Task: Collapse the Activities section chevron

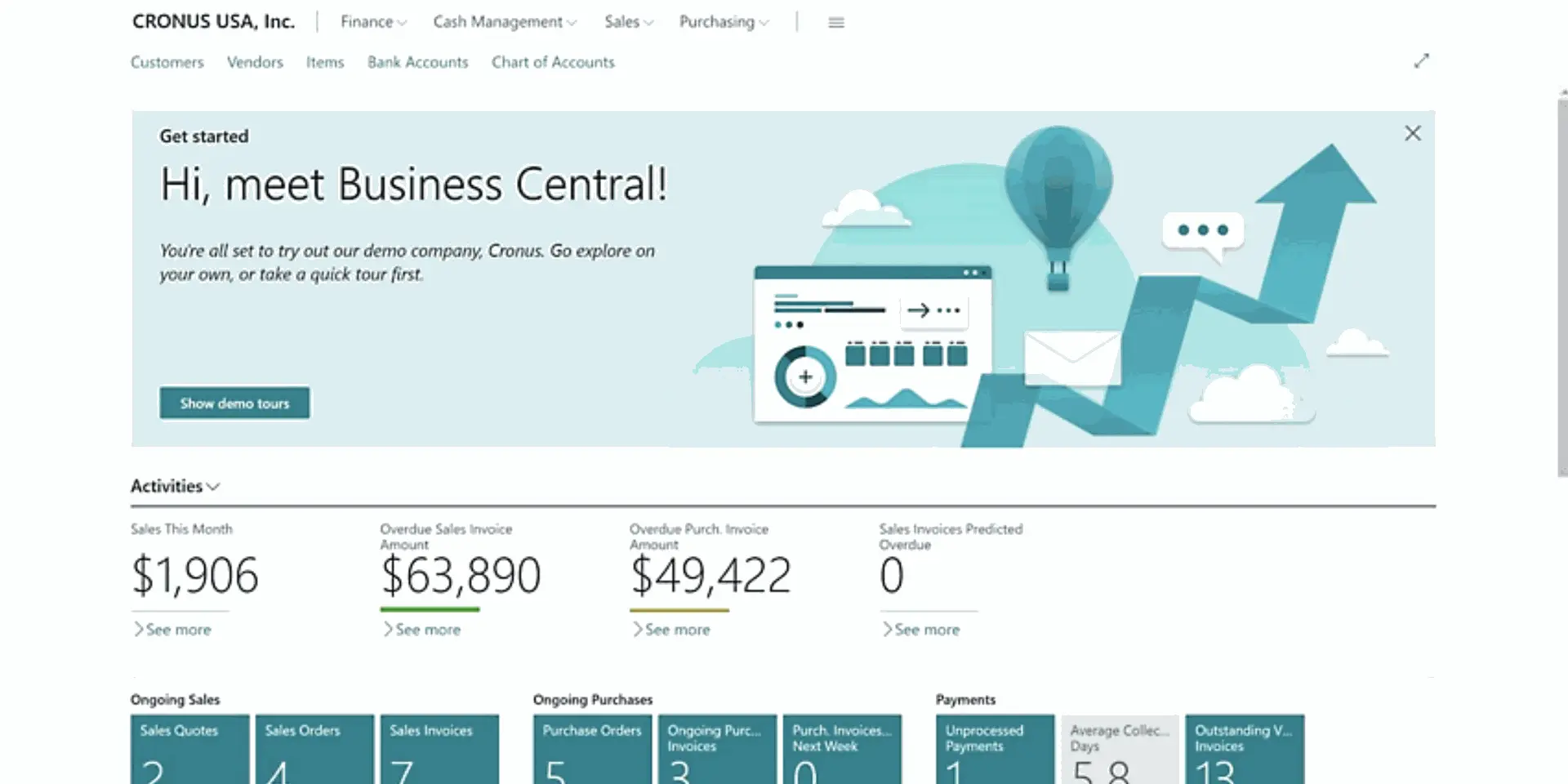Action: pos(213,487)
